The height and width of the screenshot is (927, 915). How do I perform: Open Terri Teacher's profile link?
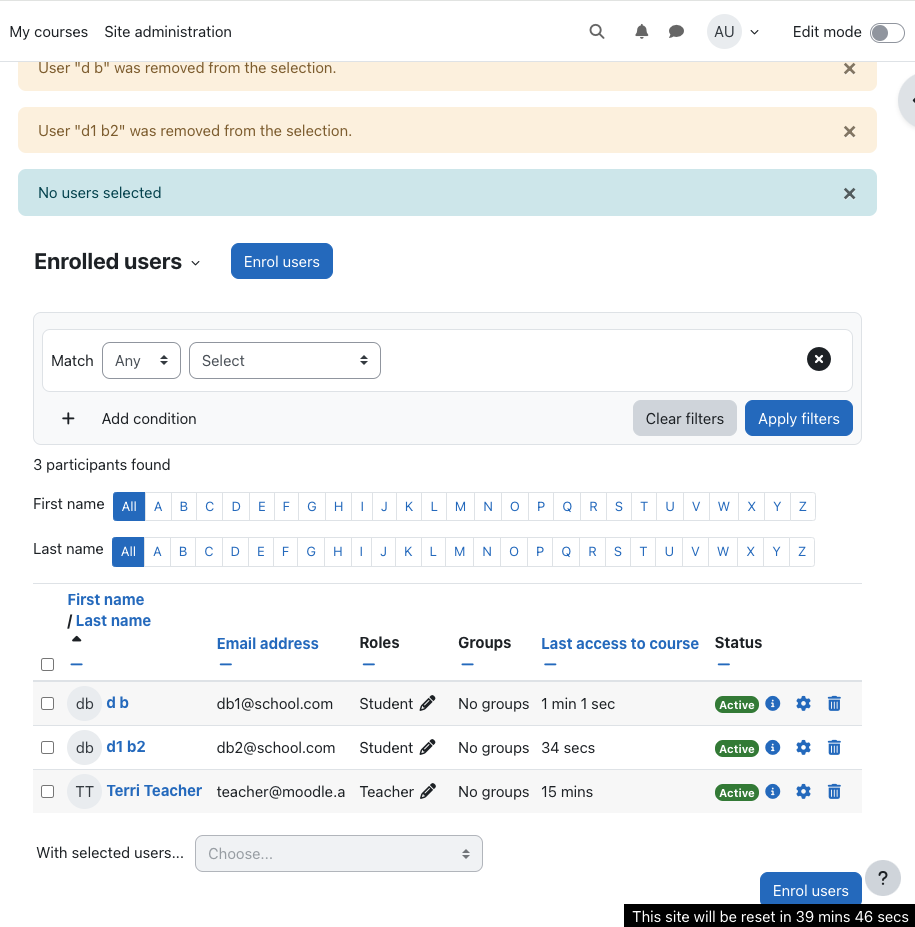click(x=154, y=790)
